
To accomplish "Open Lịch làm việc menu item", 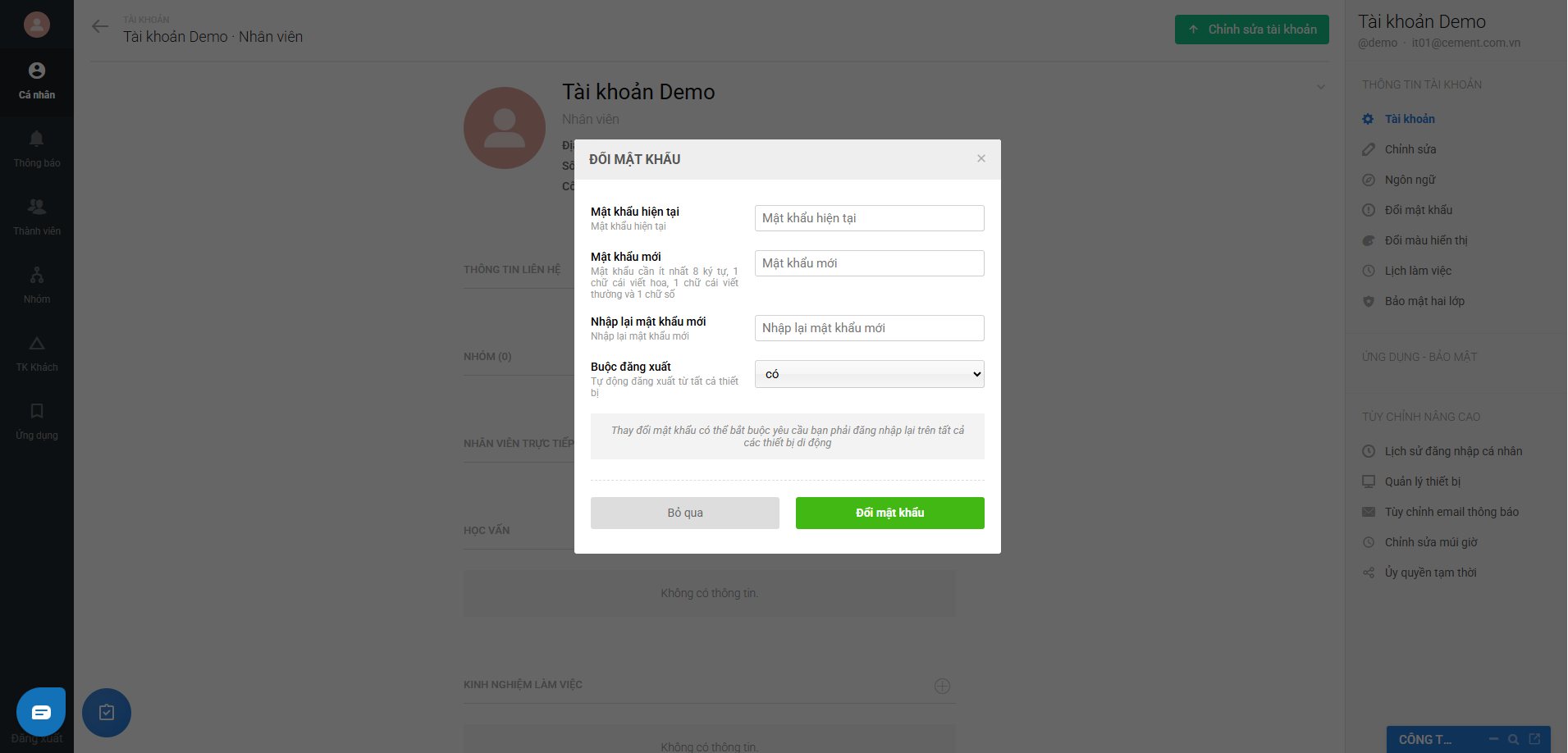I will (x=1418, y=271).
